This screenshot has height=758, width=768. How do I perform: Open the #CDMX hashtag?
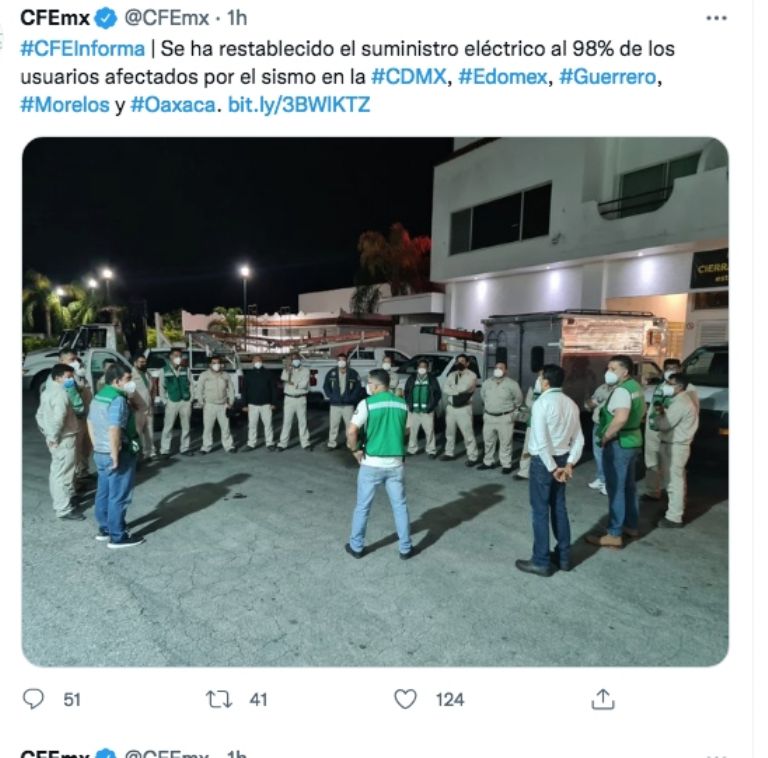(x=409, y=77)
